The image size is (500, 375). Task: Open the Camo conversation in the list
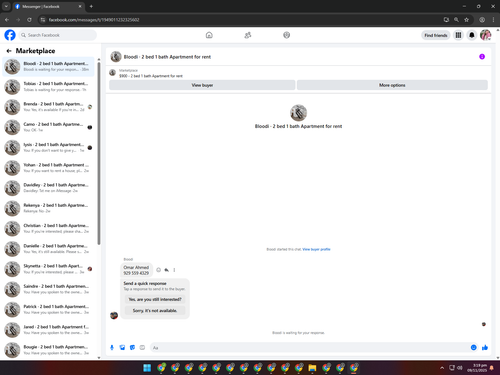point(49,127)
